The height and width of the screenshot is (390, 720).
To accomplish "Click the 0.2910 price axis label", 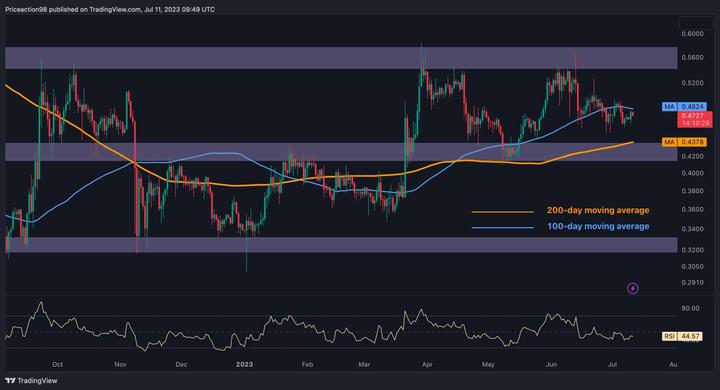I will (692, 283).
